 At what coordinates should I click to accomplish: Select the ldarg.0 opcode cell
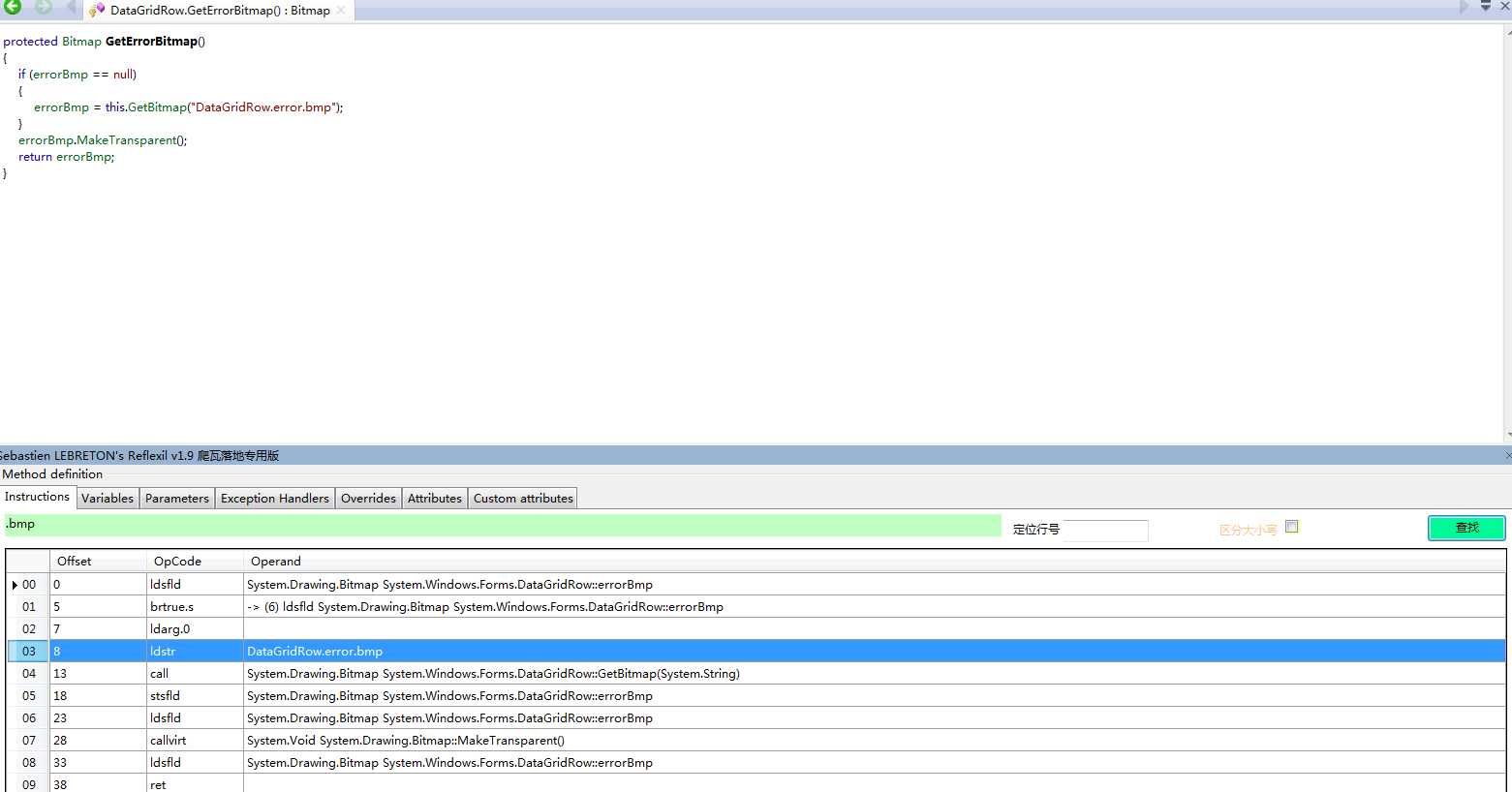195,629
